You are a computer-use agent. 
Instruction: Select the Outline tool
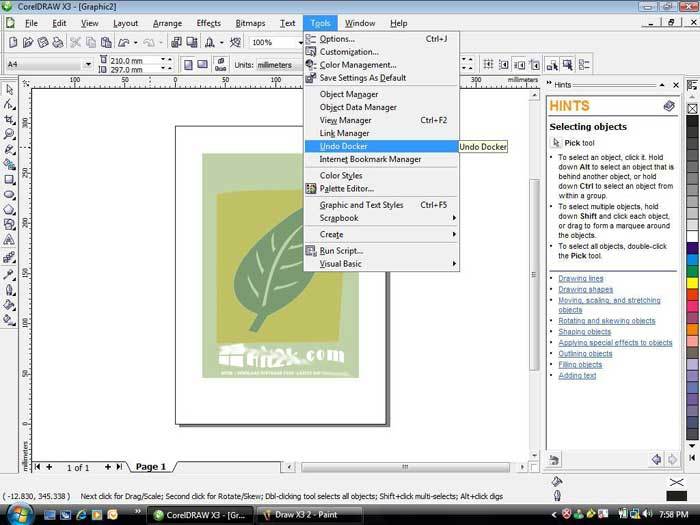tap(9, 290)
